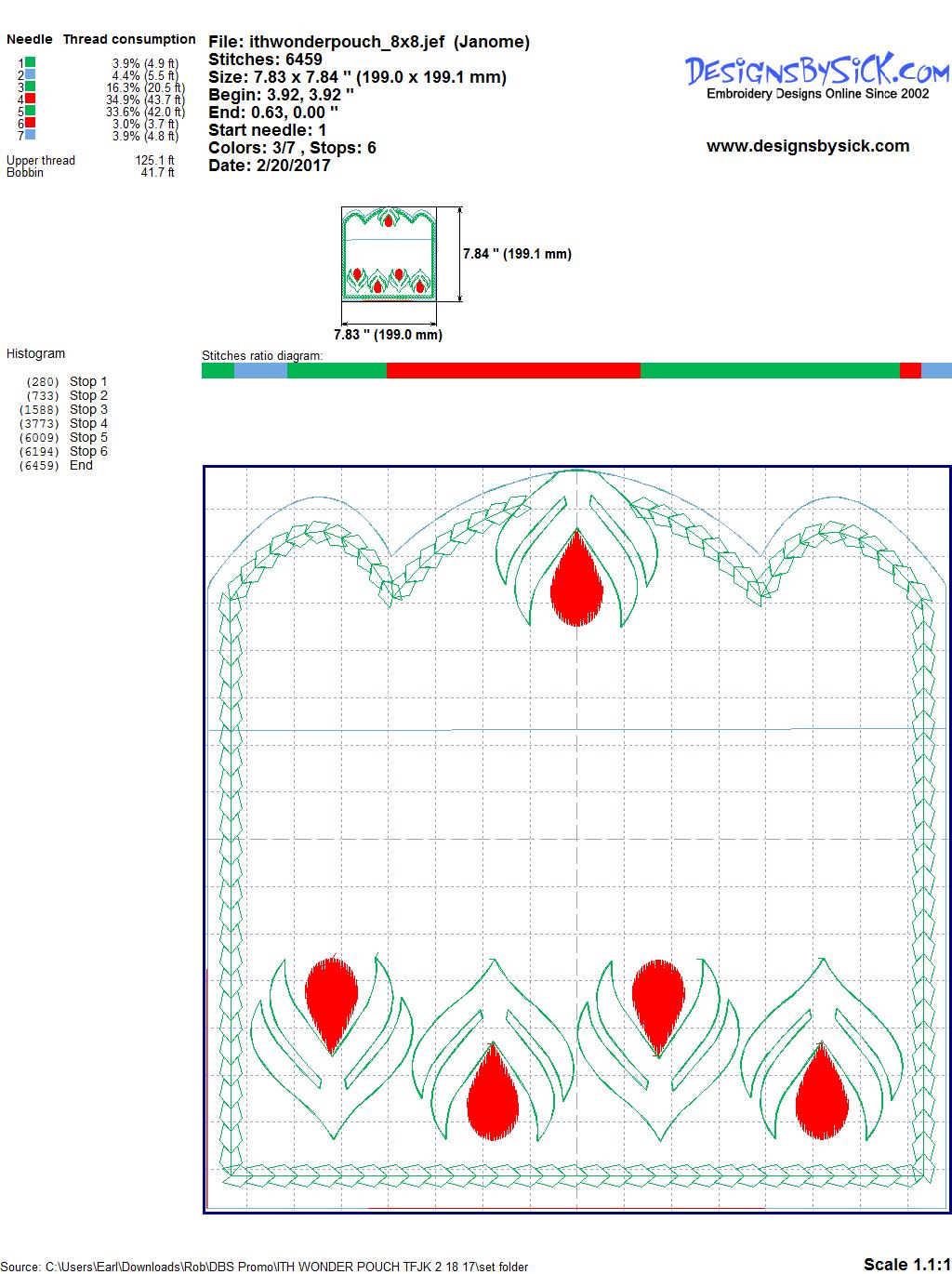Click Stop 6 in the histogram list

88,451
